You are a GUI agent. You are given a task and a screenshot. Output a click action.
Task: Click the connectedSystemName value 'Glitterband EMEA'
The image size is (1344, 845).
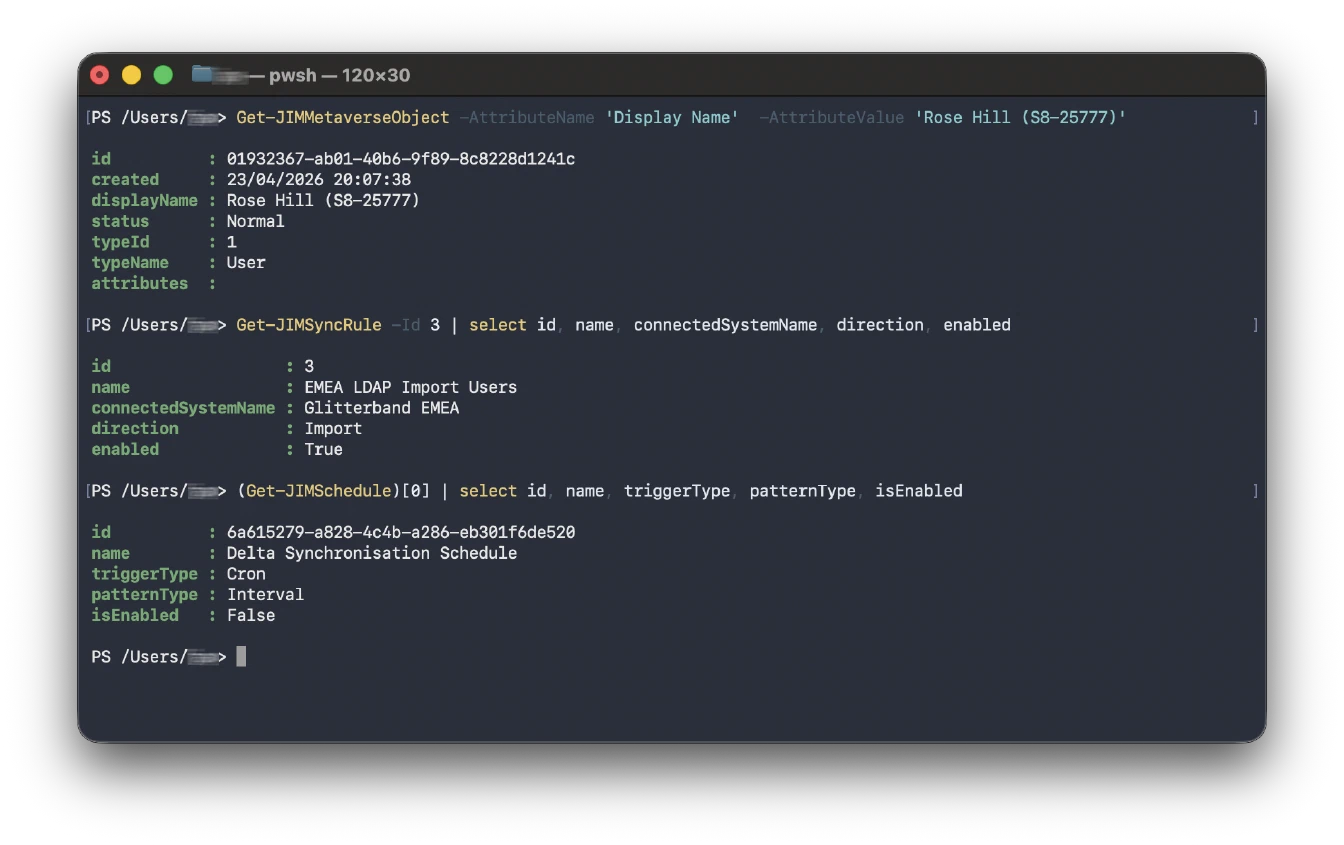(x=381, y=407)
